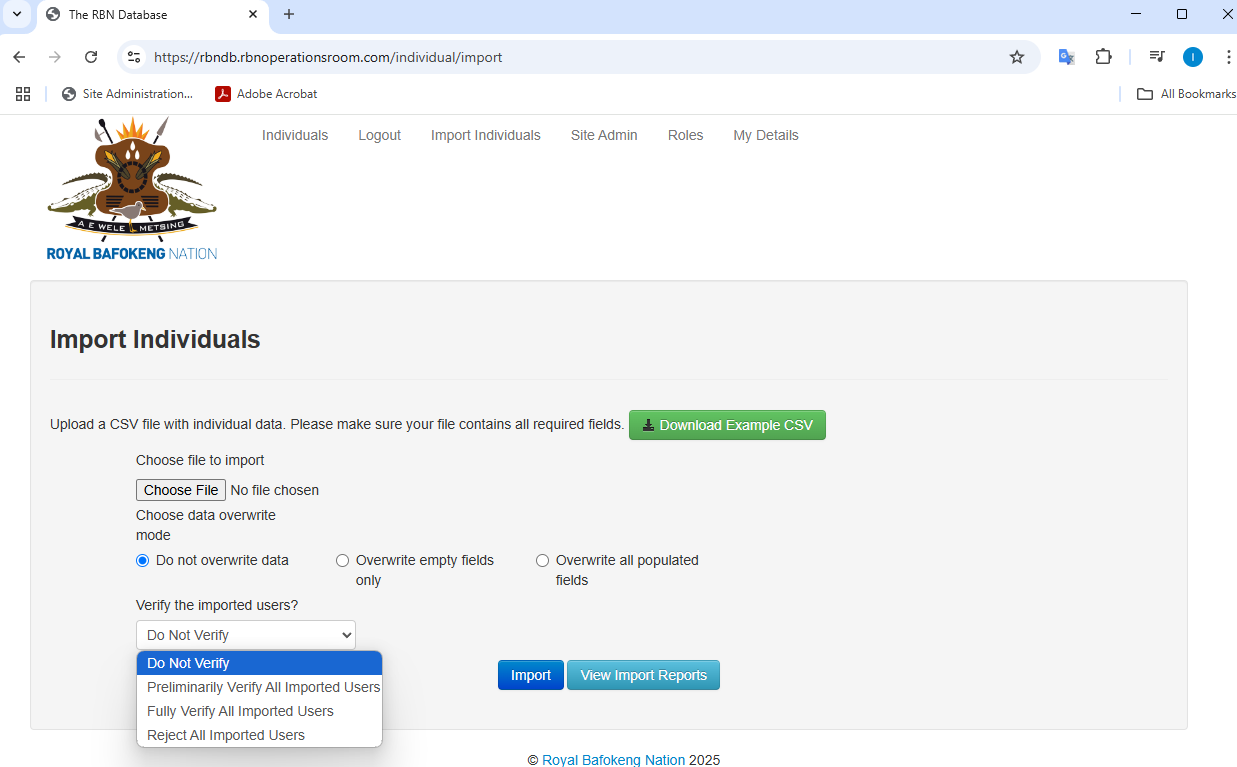Select Overwrite all populated fields

point(543,561)
